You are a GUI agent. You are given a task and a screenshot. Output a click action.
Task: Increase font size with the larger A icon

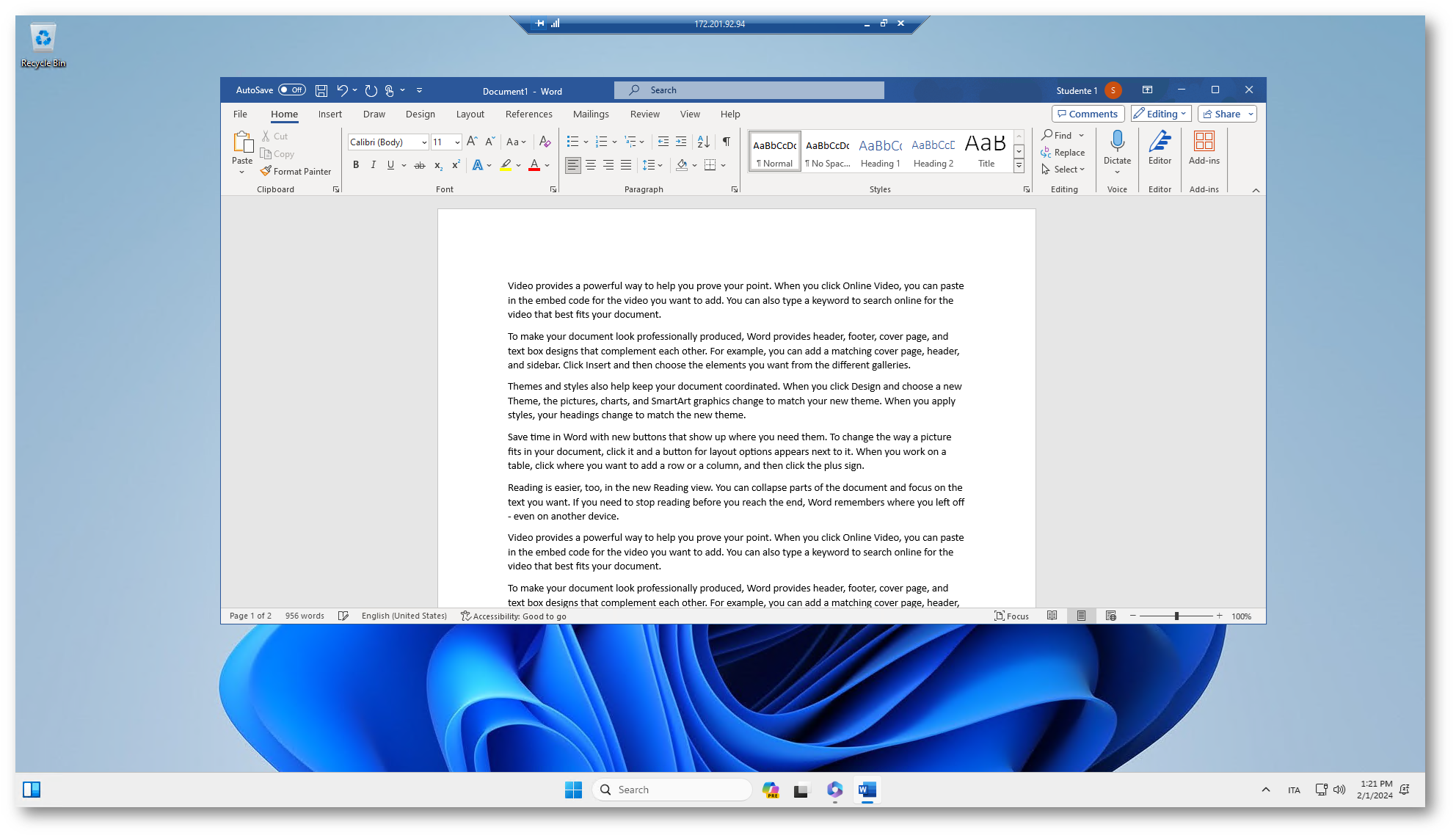[472, 142]
